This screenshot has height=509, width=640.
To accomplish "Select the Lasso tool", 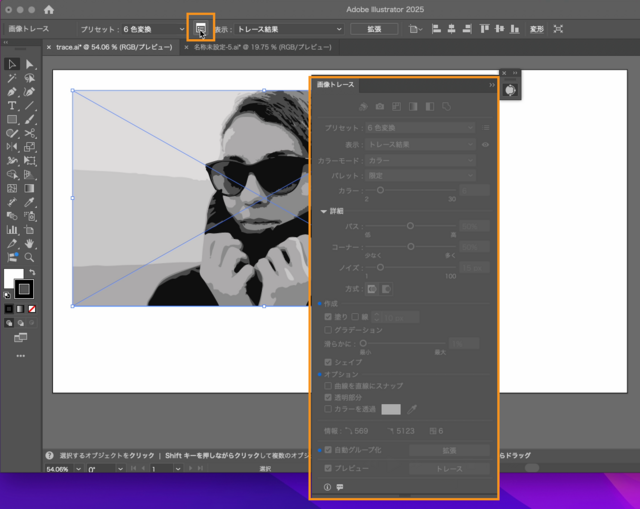I will coord(29,78).
